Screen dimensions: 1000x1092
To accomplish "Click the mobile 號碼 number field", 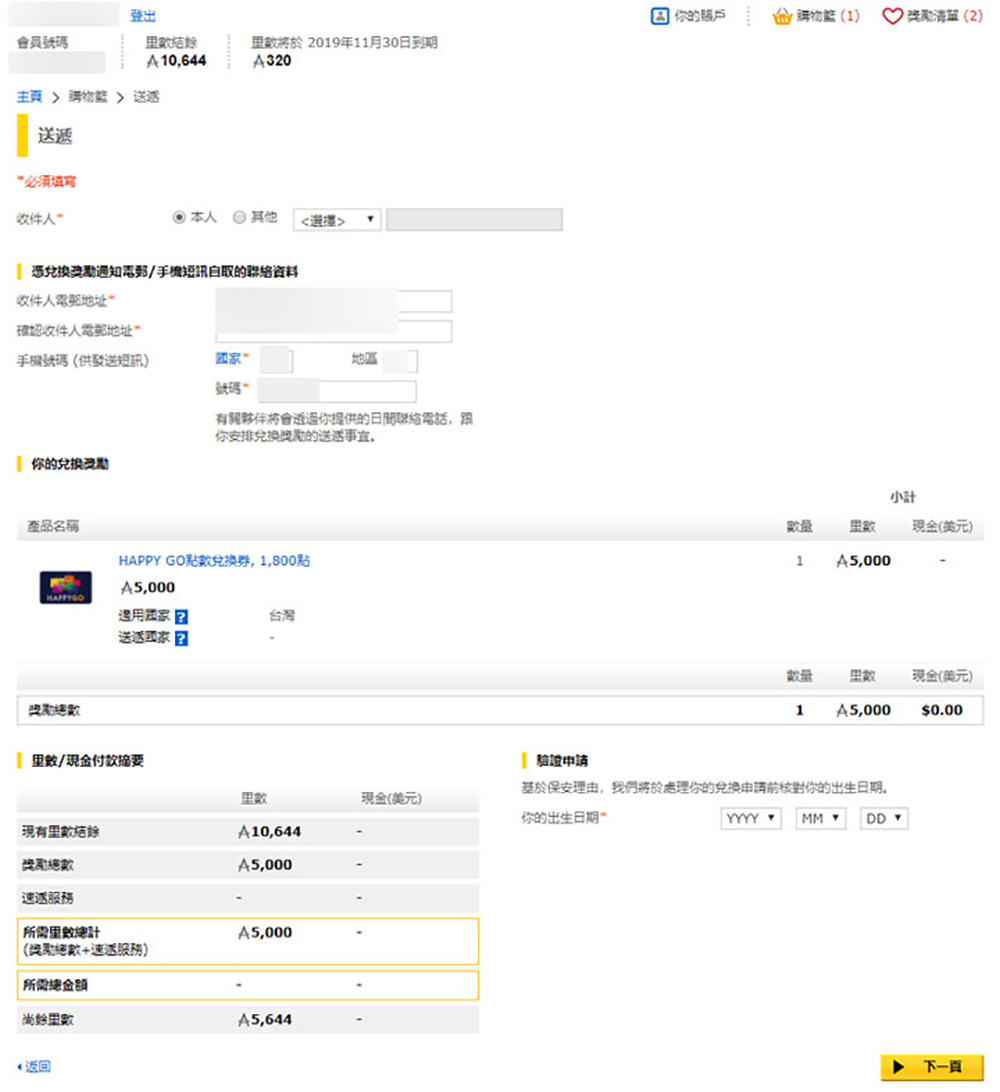I will [337, 391].
